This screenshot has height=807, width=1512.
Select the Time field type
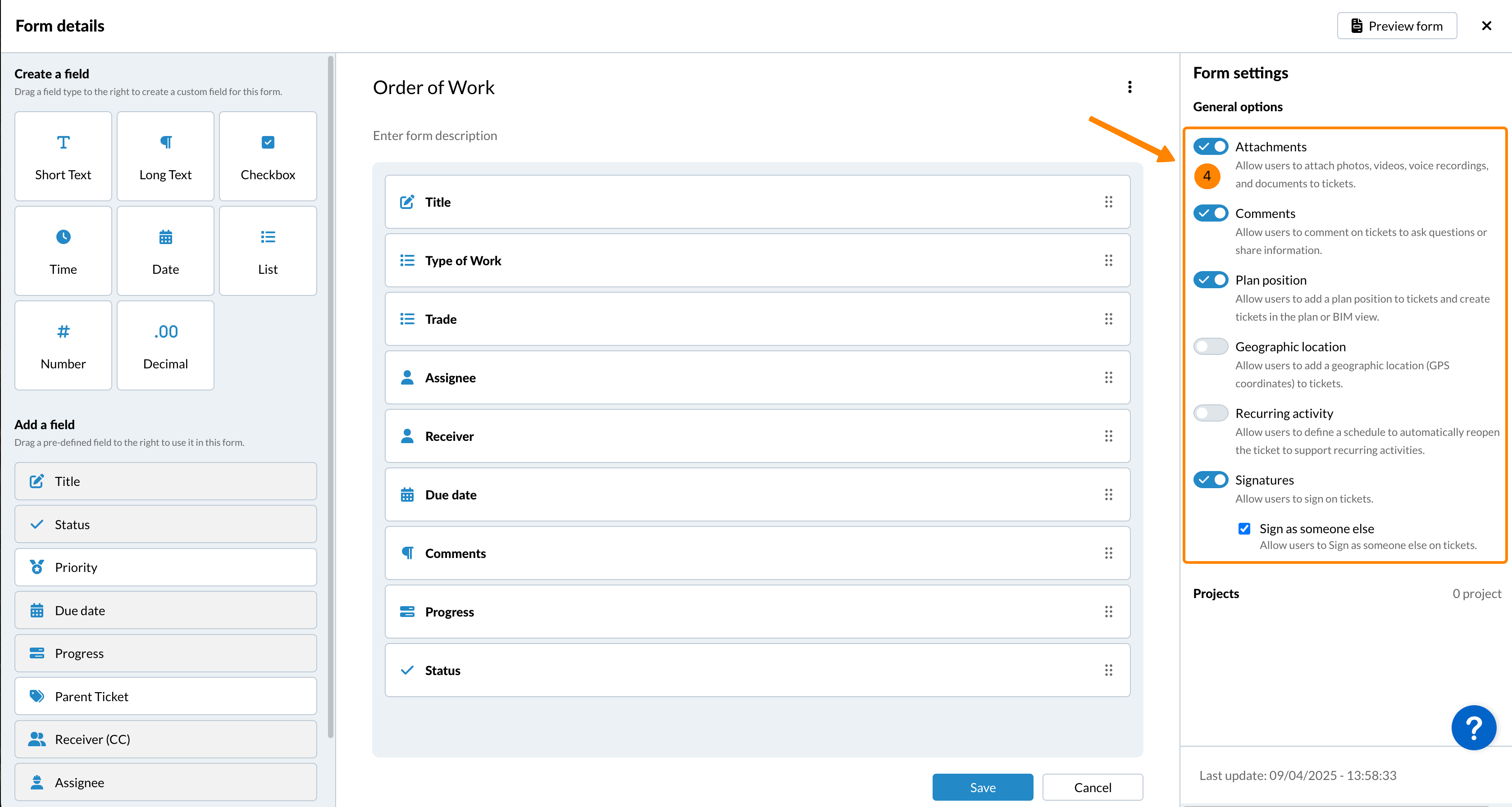(x=63, y=251)
